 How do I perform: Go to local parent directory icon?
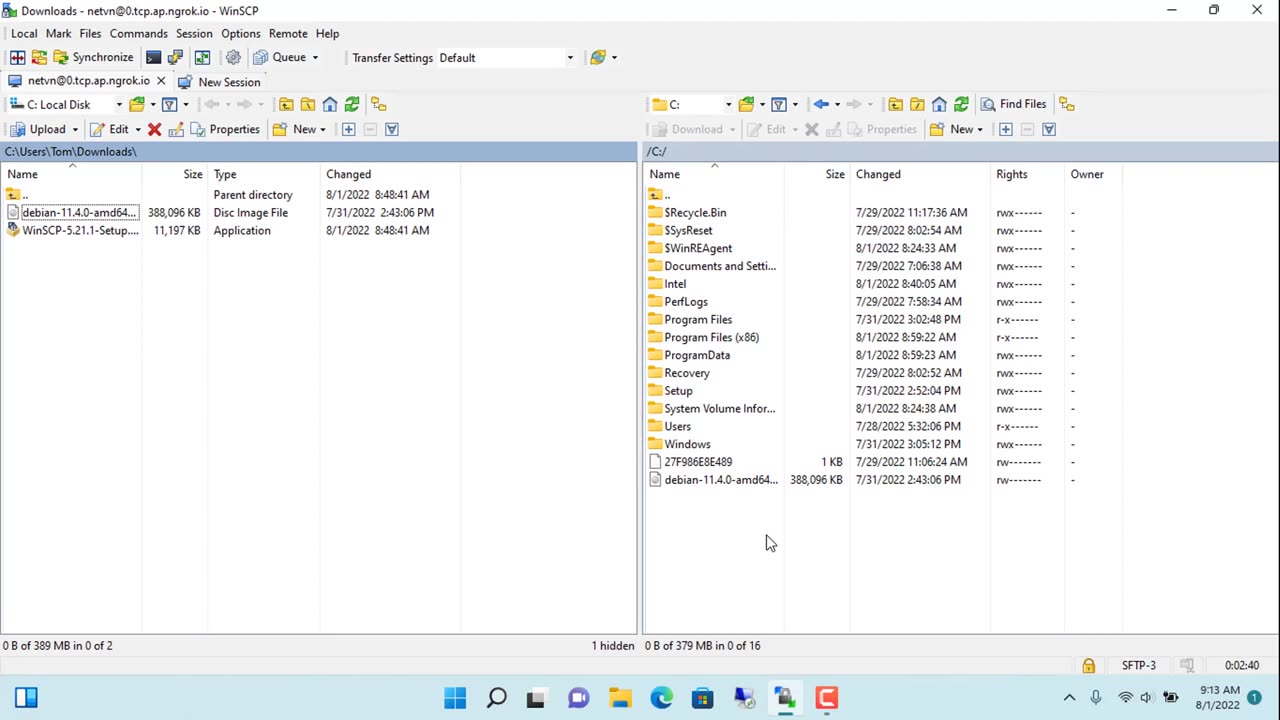pos(286,104)
